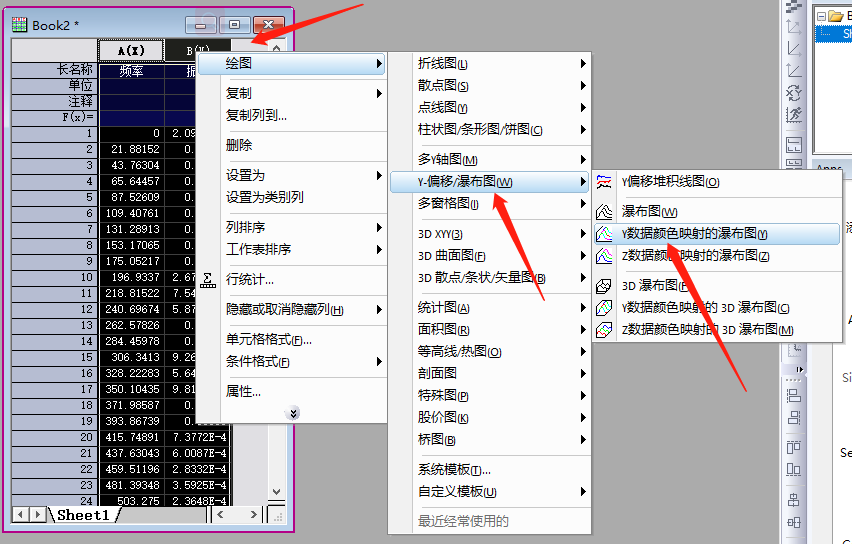Click the horizontal scrollbar right arrow
The height and width of the screenshot is (544, 852).
point(254,514)
